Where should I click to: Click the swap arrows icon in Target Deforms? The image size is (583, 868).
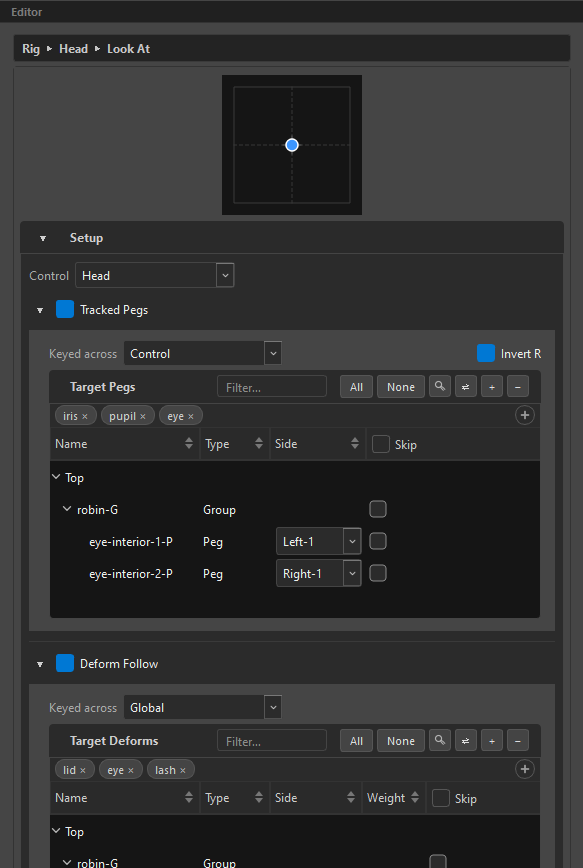(466, 740)
